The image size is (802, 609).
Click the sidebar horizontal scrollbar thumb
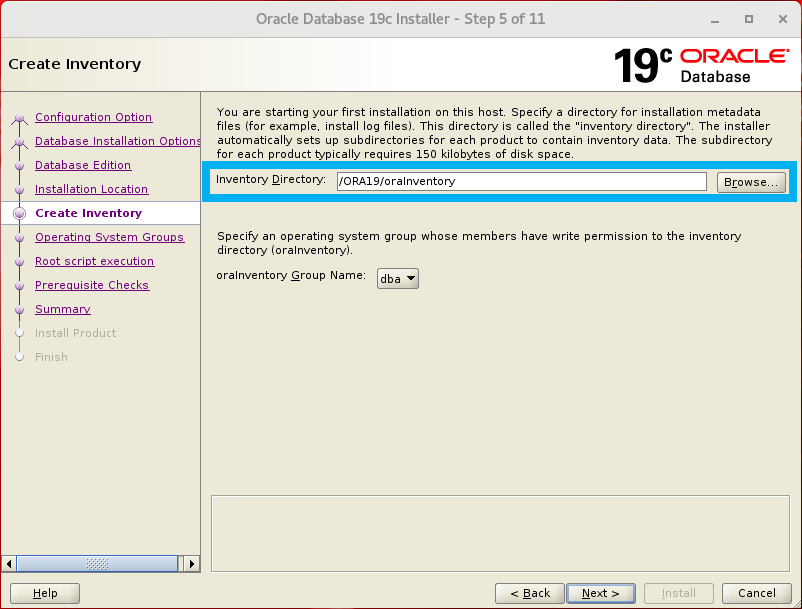tap(97, 564)
